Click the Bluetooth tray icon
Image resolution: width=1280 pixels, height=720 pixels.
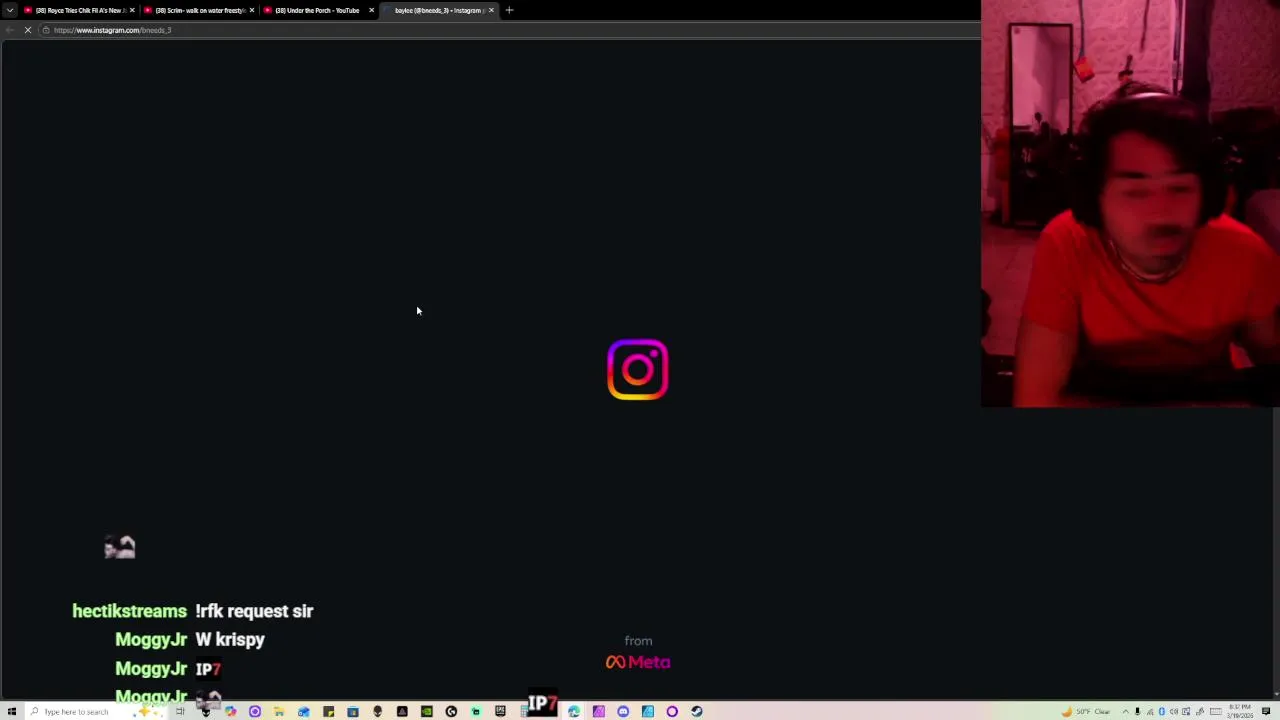click(x=1162, y=711)
